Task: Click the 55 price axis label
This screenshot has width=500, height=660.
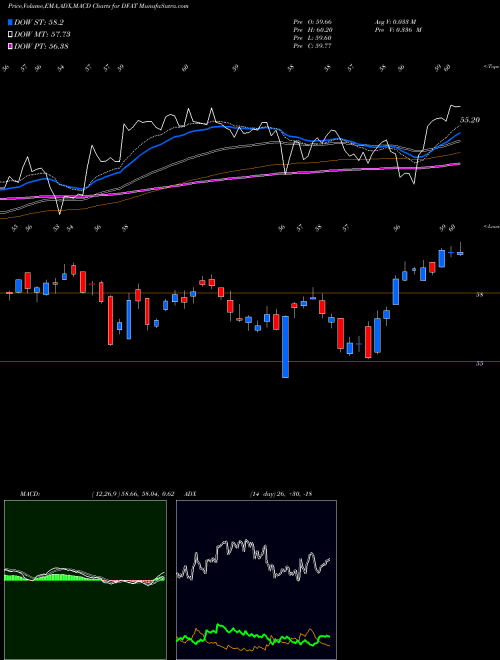Action: [x=479, y=364]
